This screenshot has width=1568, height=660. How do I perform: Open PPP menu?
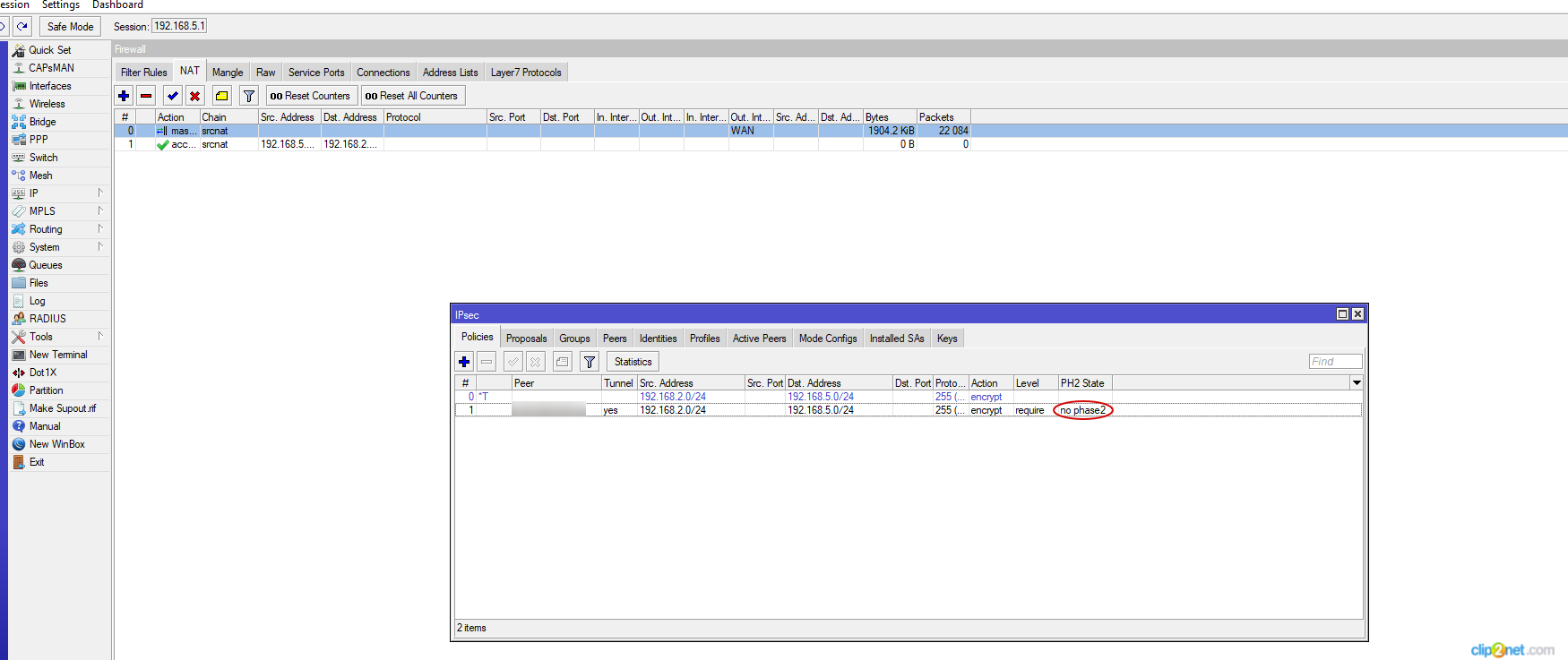pos(39,140)
